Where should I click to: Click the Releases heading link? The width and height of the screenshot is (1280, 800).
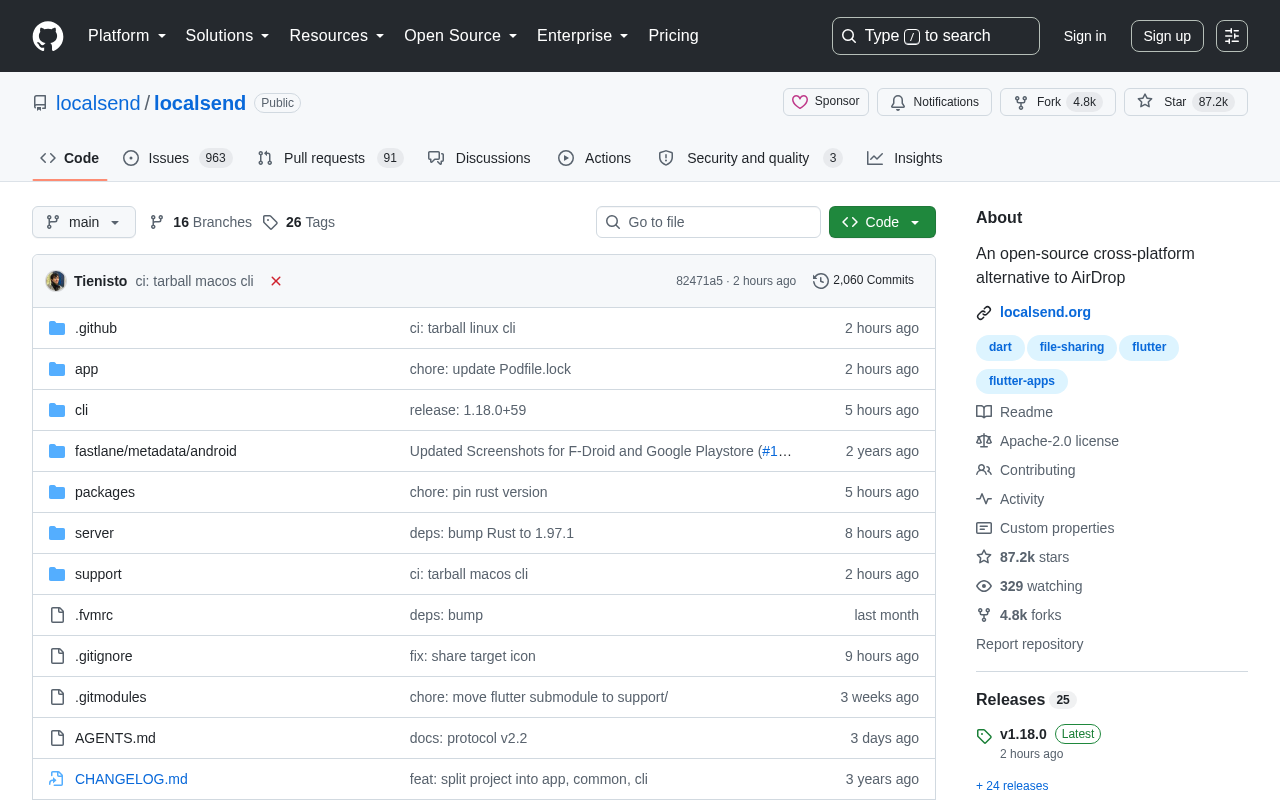click(x=1010, y=699)
